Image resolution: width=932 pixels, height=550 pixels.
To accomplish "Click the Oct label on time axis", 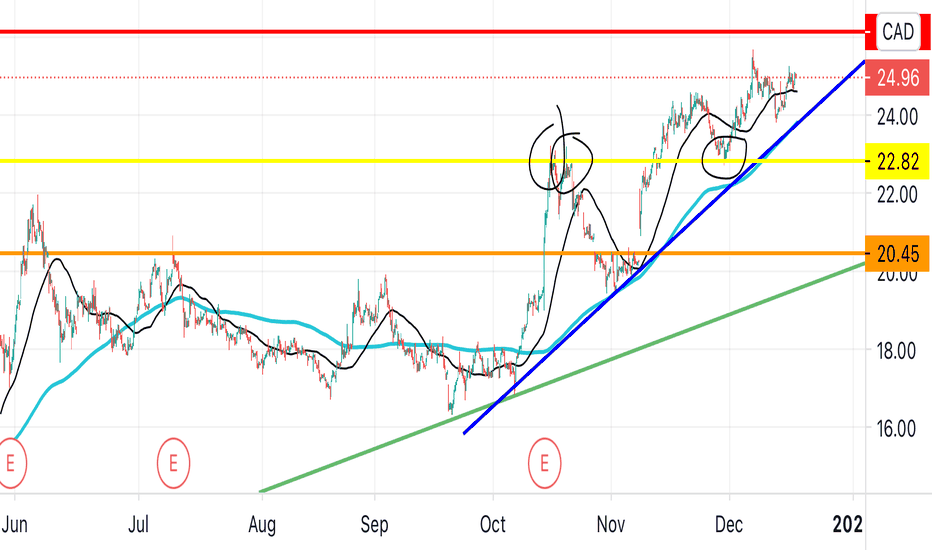I will 493,524.
